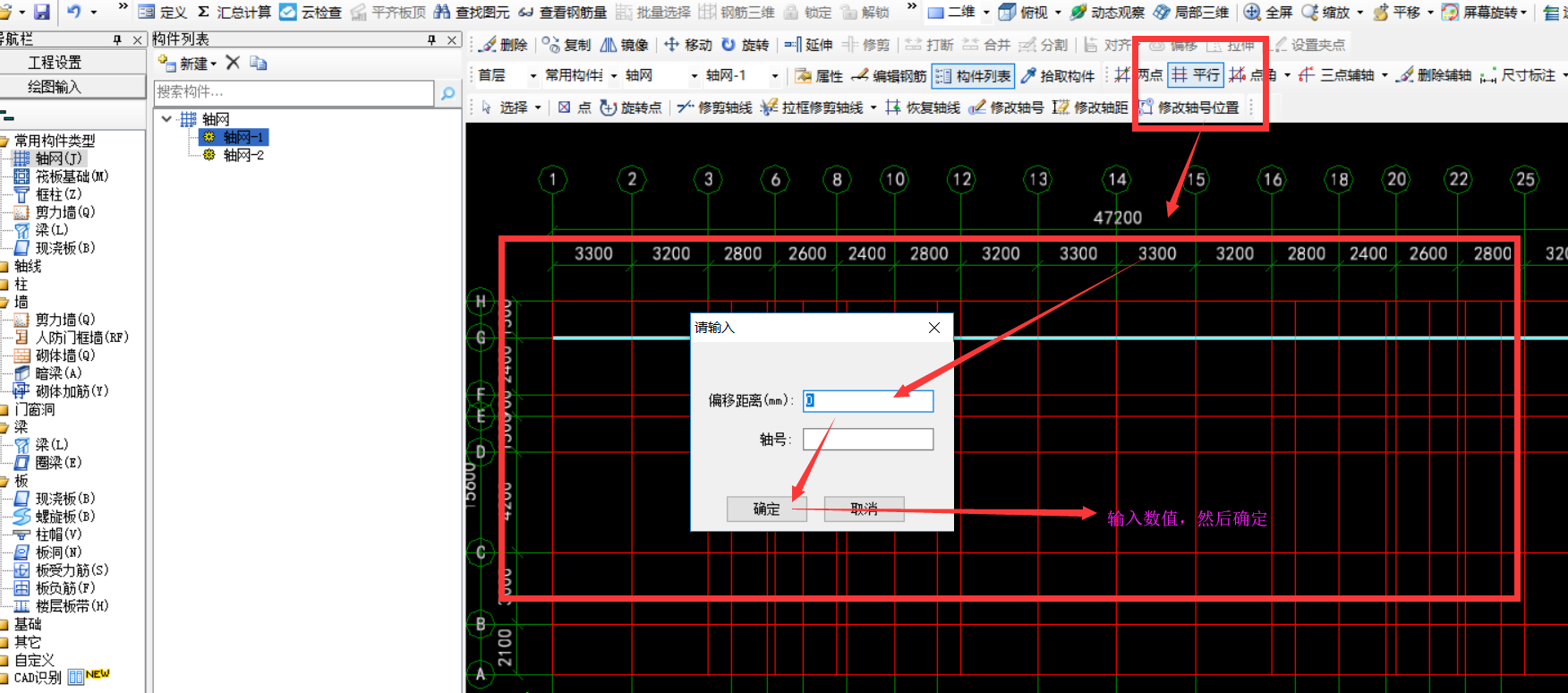
Task: Click 移动 move tool
Action: point(687,45)
